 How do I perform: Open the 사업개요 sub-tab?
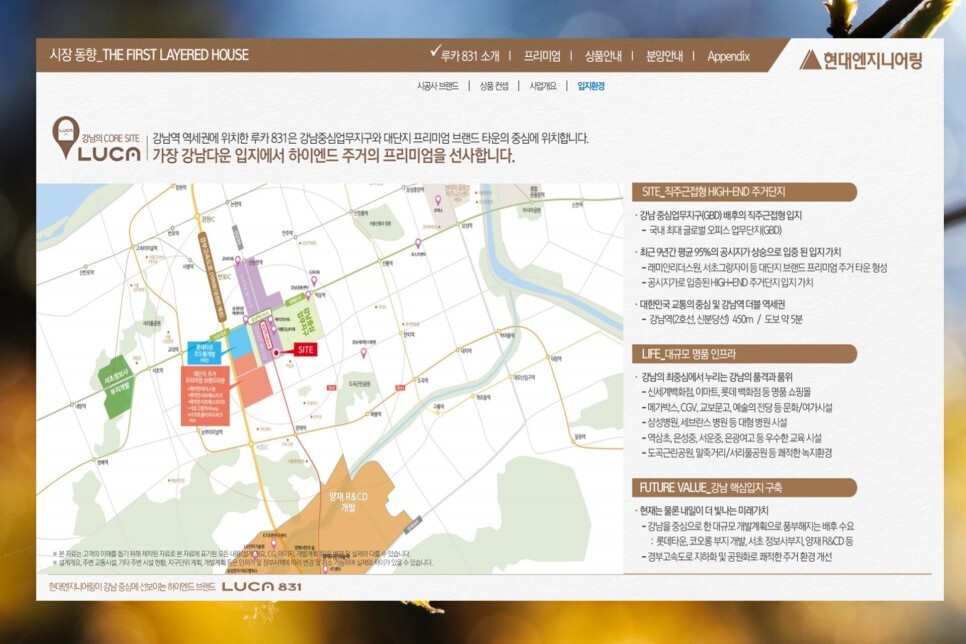pyautogui.click(x=543, y=86)
